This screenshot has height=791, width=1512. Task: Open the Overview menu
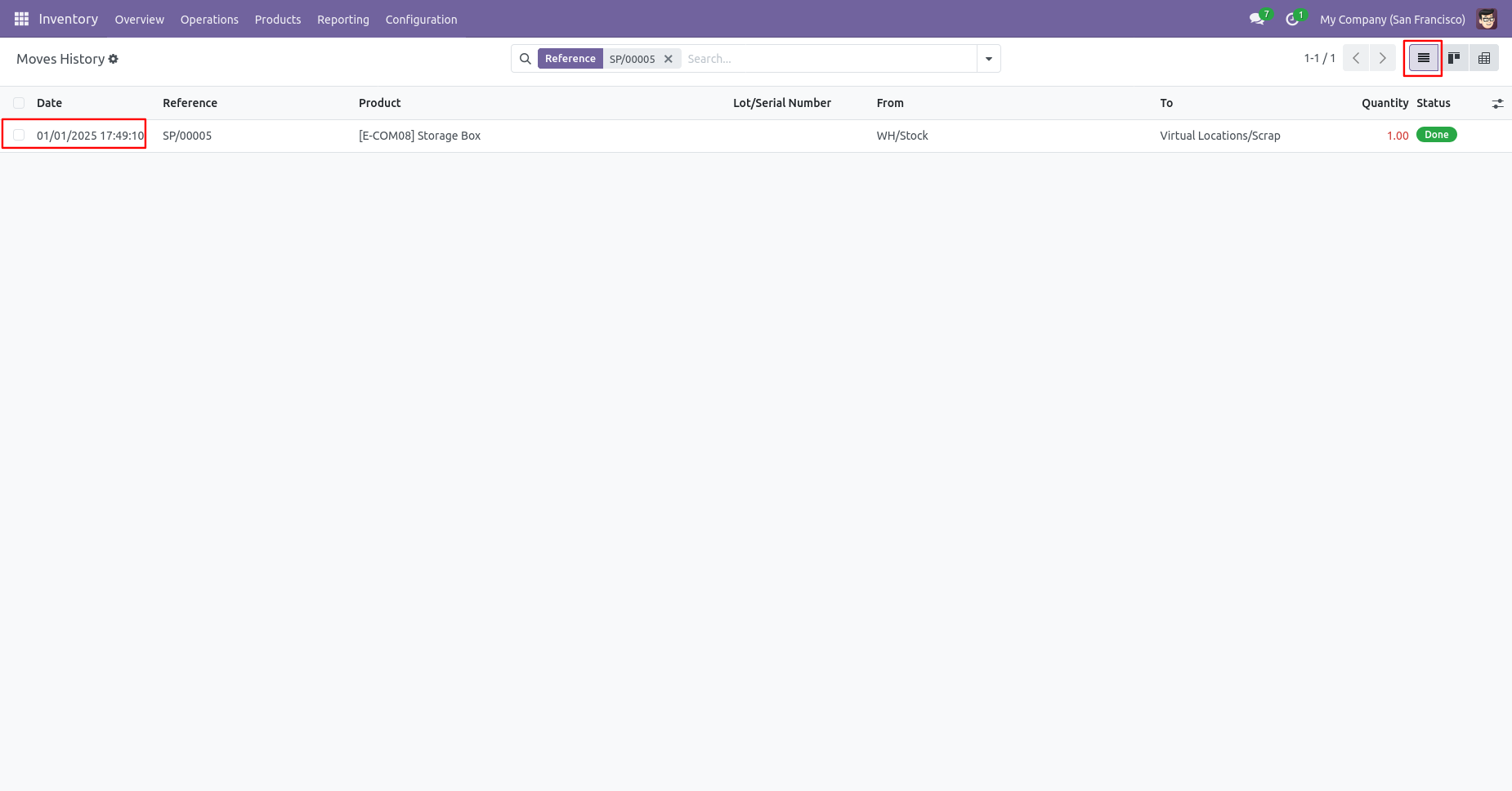click(139, 20)
